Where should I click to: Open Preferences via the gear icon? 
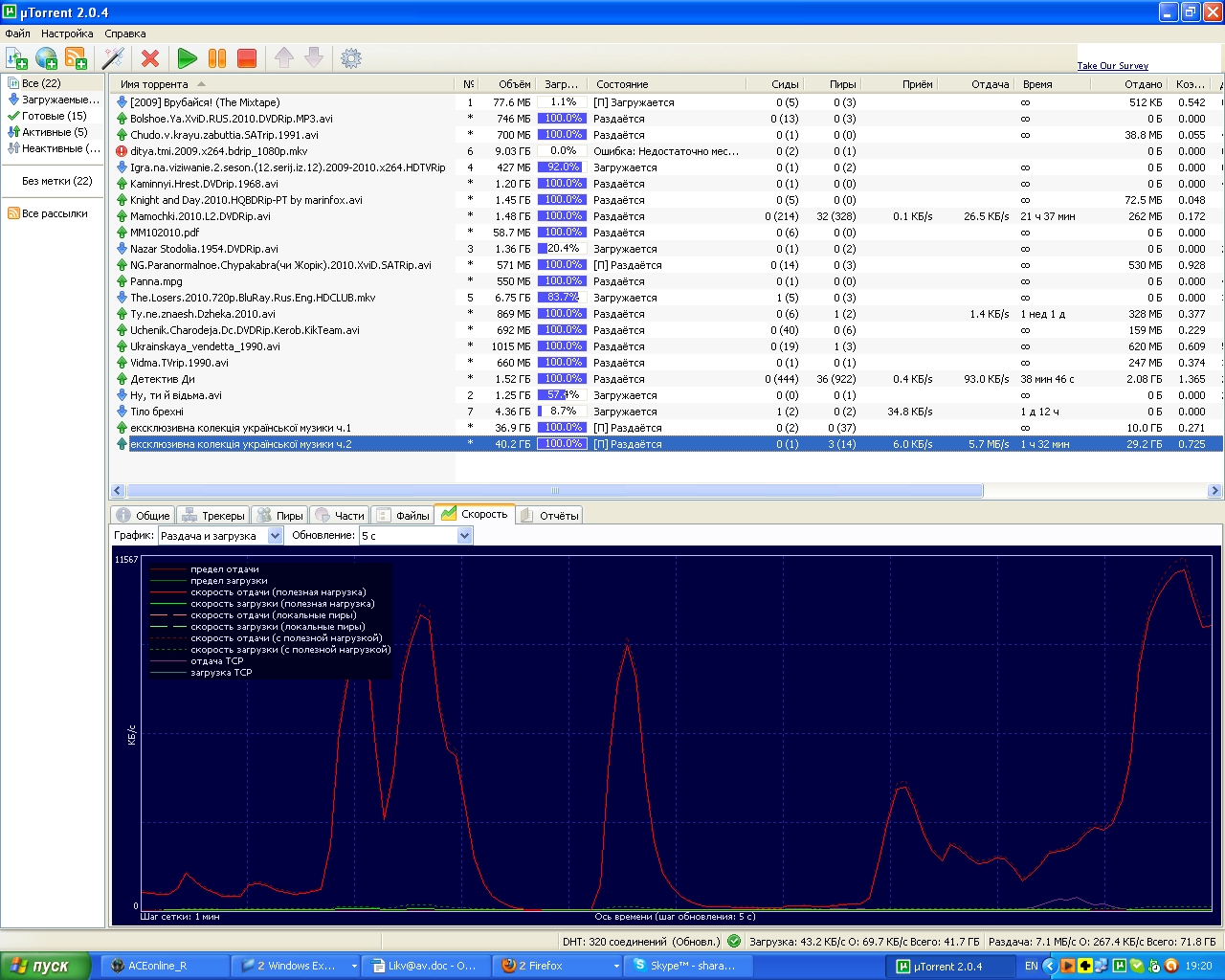point(351,58)
